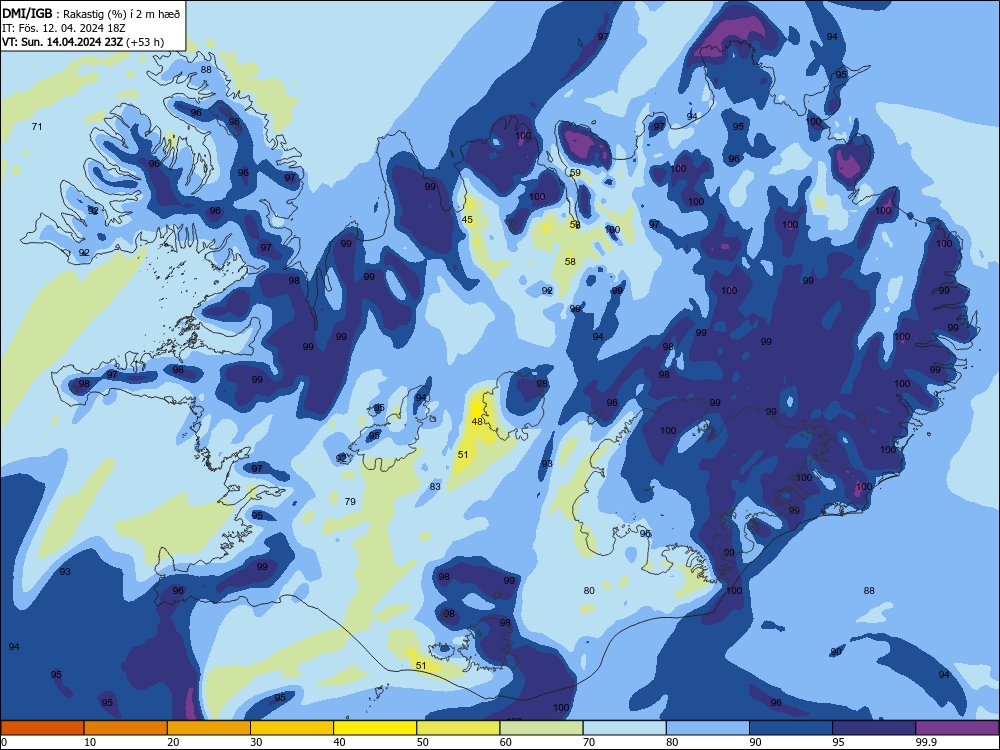Click the legend scale label '20'

[173, 742]
